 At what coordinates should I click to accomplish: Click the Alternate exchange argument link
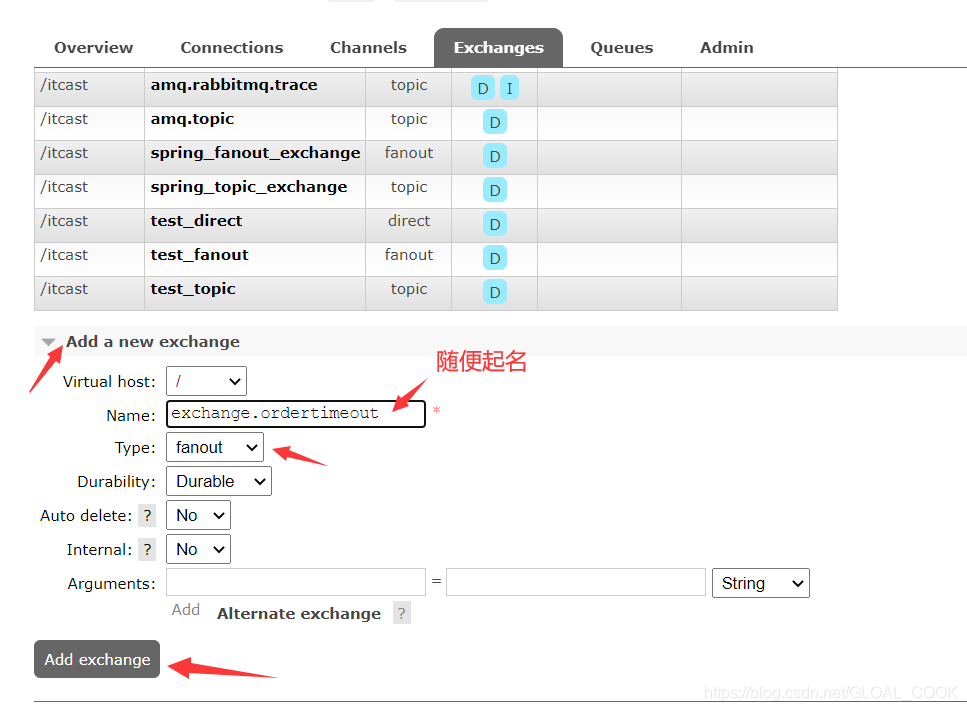(x=298, y=614)
